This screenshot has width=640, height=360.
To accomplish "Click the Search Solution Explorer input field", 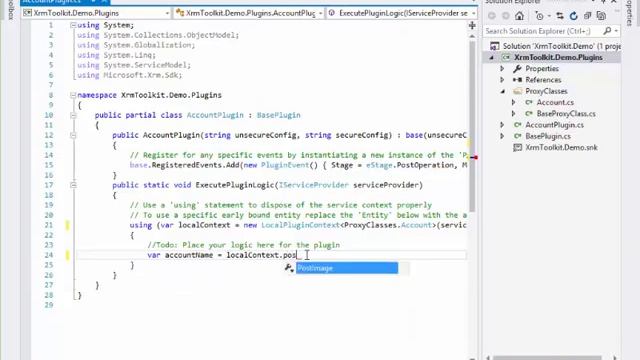I will [x=543, y=31].
